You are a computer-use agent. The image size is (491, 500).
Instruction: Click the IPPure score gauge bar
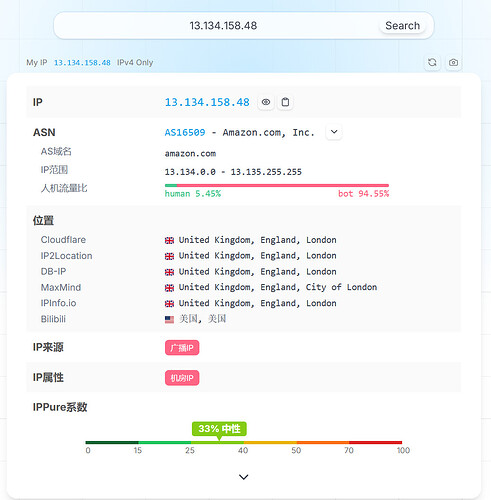tap(244, 442)
